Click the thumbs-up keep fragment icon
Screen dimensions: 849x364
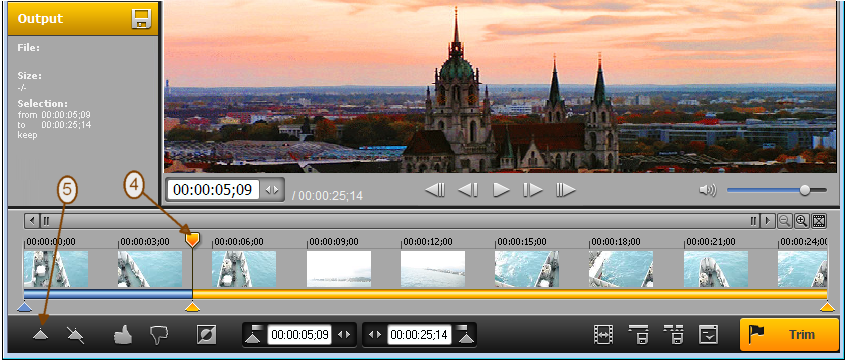(x=123, y=335)
